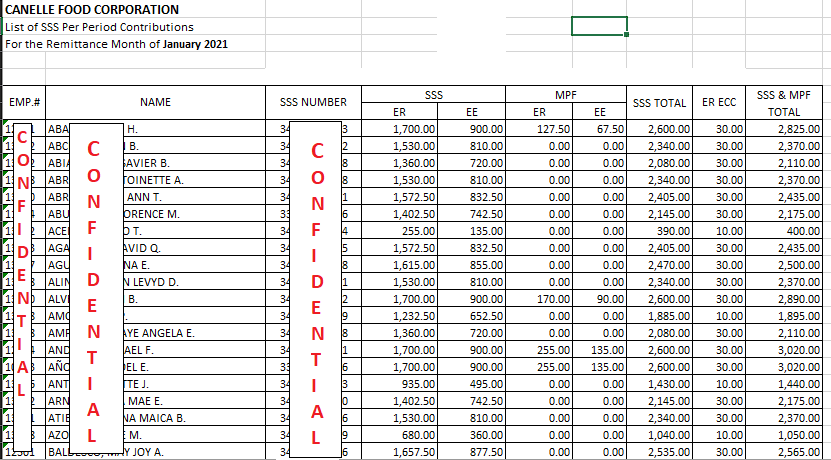
Task: Select the SSS ER value 1,232.50
Action: (x=400, y=316)
